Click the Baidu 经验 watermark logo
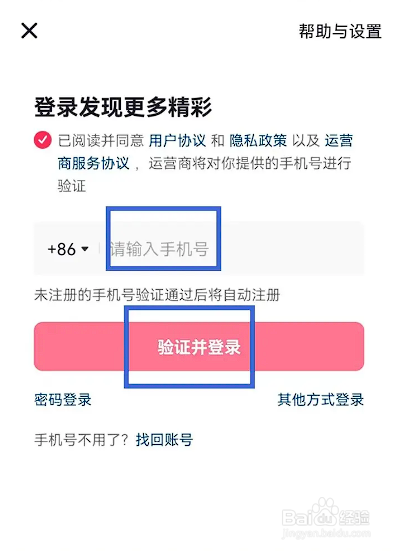 coord(326,514)
